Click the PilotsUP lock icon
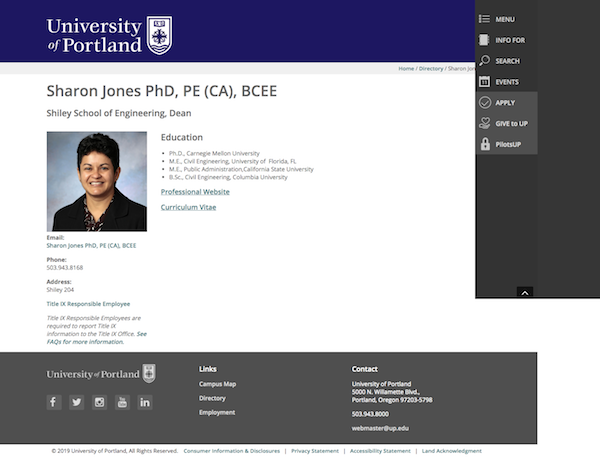Viewport: 600px width, 457px height. 485,144
